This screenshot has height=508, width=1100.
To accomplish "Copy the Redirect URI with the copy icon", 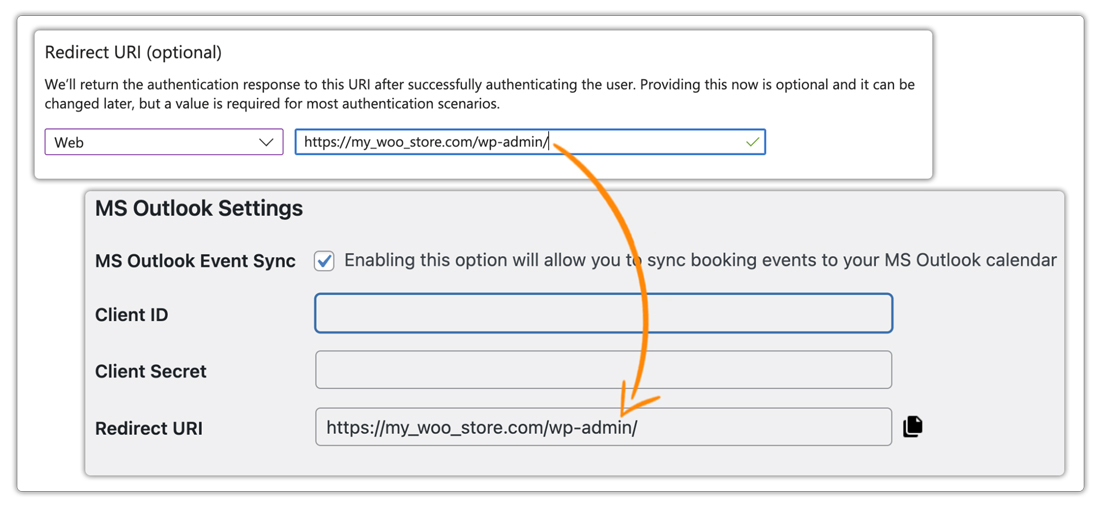I will pos(912,427).
